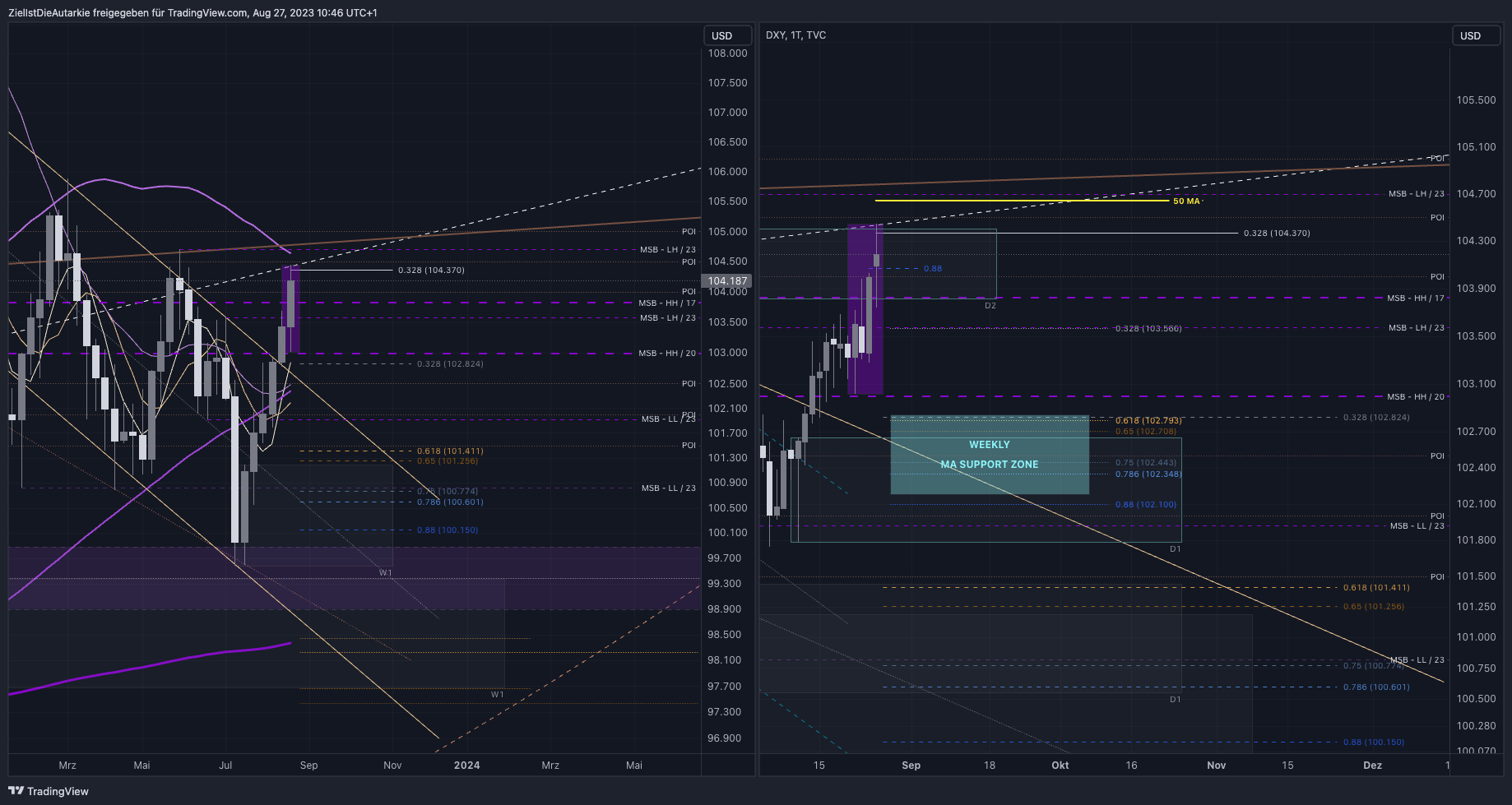Click the 0.75 (102.443) fib label
Image resolution: width=1512 pixels, height=805 pixels.
click(x=1146, y=463)
